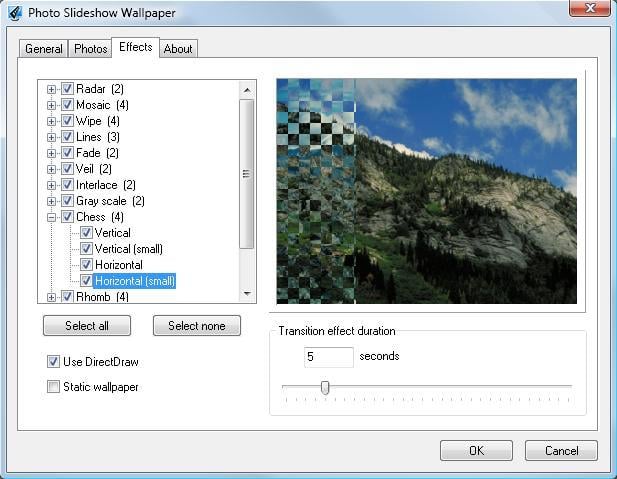The image size is (617, 479).
Task: Click the transition duration slider thumb
Action: (x=324, y=387)
